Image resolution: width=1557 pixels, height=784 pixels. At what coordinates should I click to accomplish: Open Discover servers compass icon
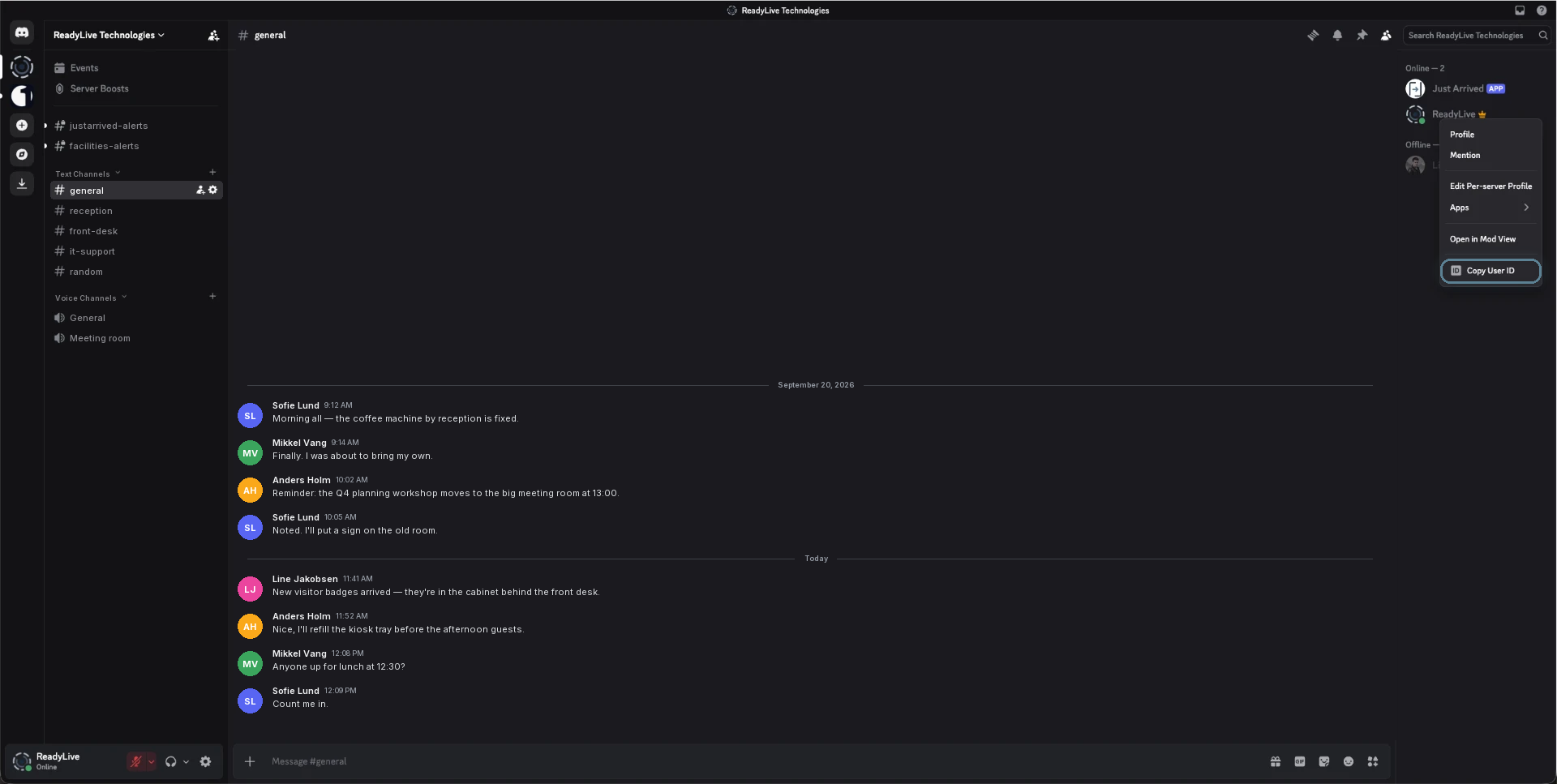click(x=22, y=154)
